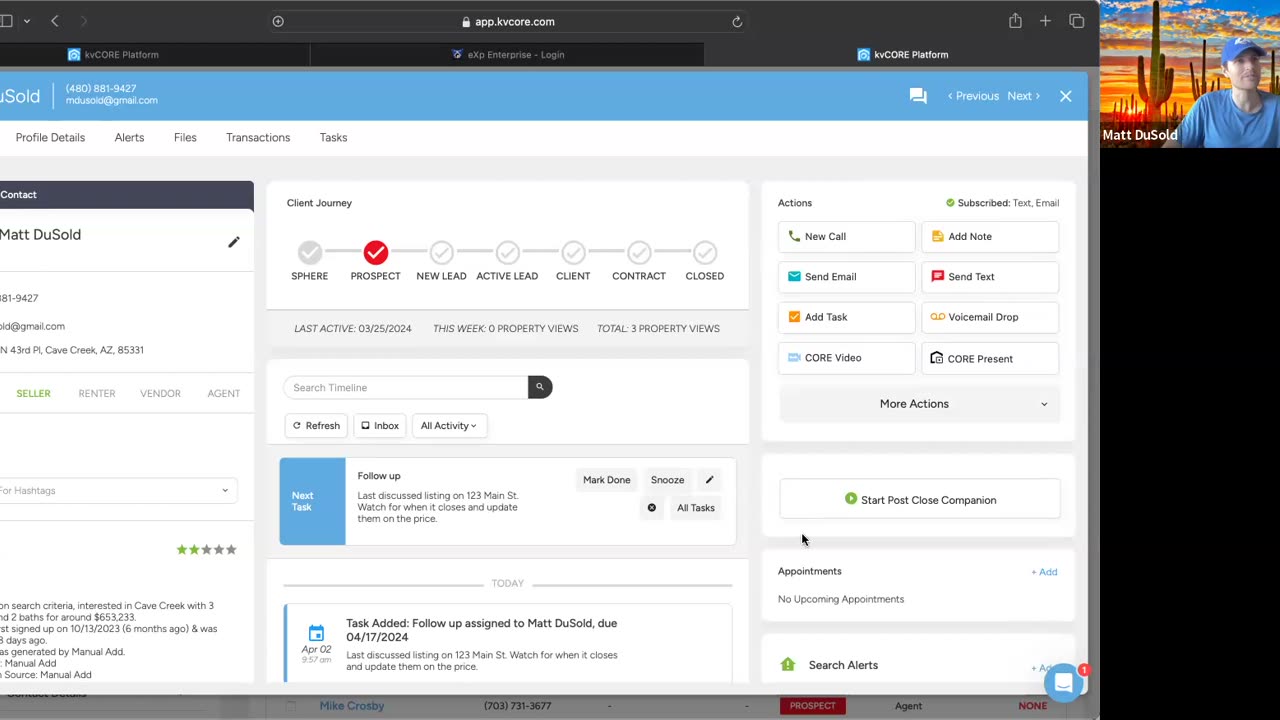Open the chat messages icon in header
This screenshot has height=720, width=1280.
918,96
